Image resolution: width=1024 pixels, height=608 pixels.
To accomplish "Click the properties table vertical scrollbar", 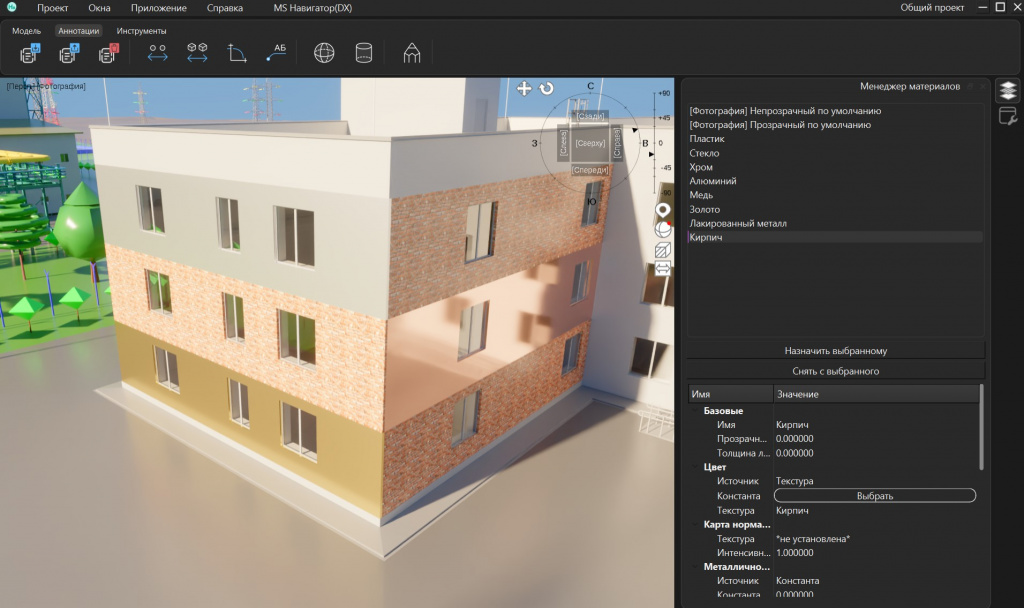I will (x=982, y=427).
